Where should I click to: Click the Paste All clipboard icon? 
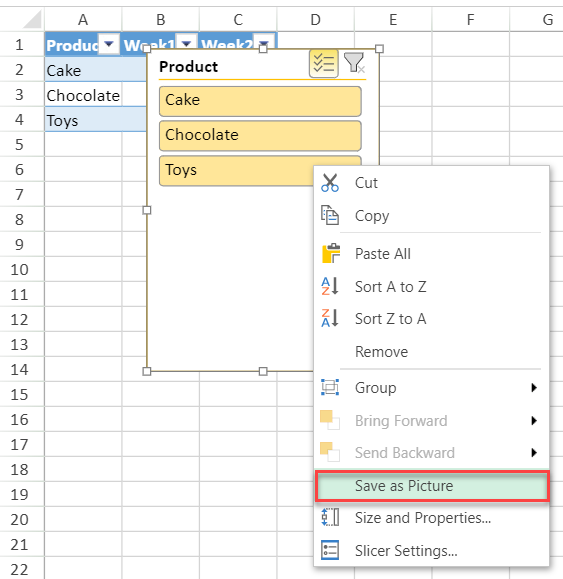coord(331,253)
